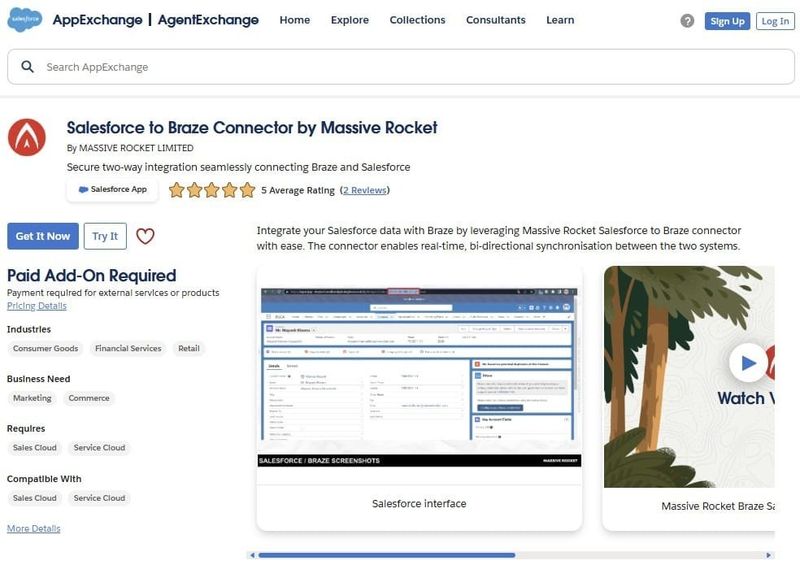
Task: Open the Collections menu
Action: tap(417, 20)
